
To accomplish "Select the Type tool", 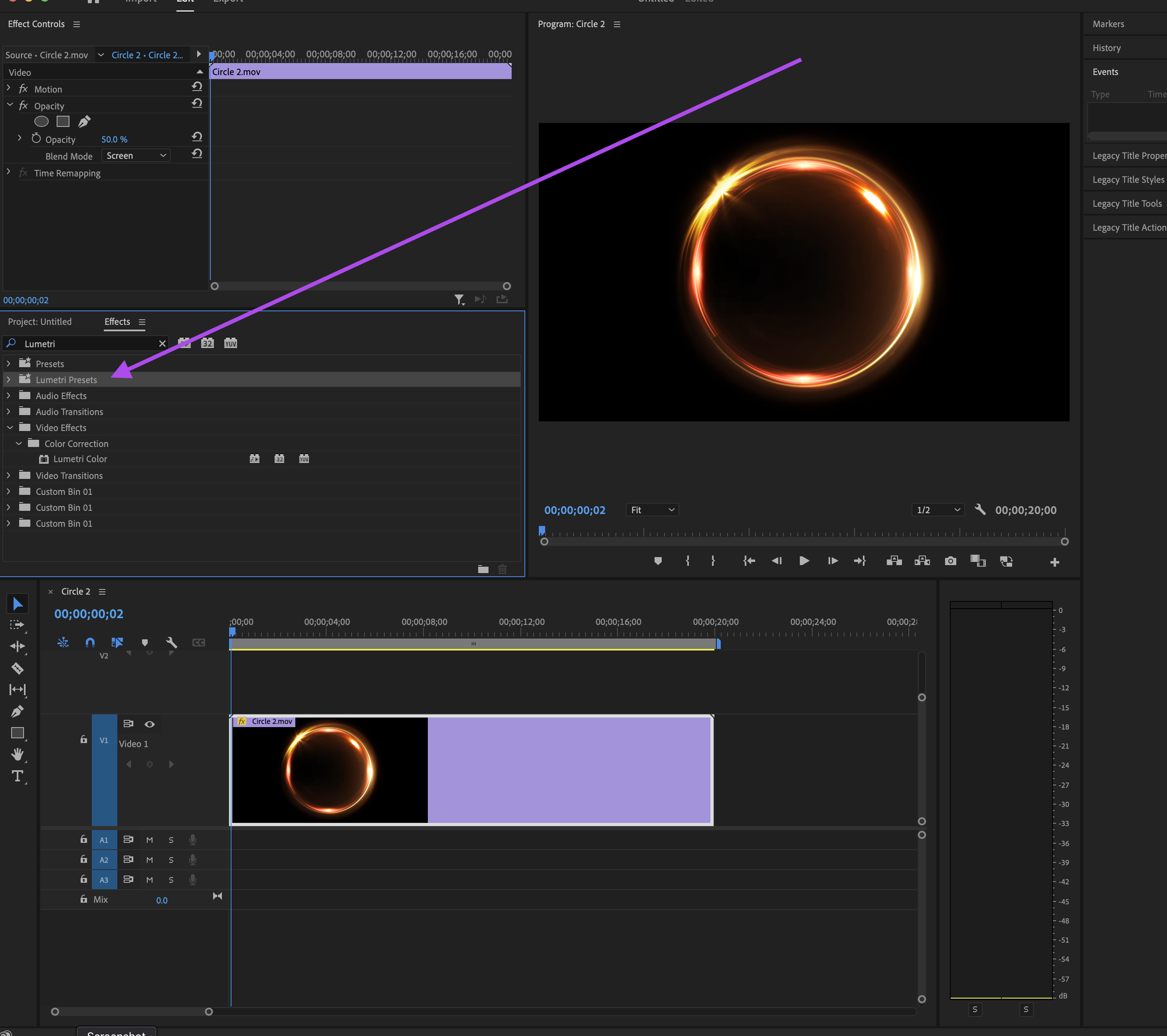I will 17,776.
